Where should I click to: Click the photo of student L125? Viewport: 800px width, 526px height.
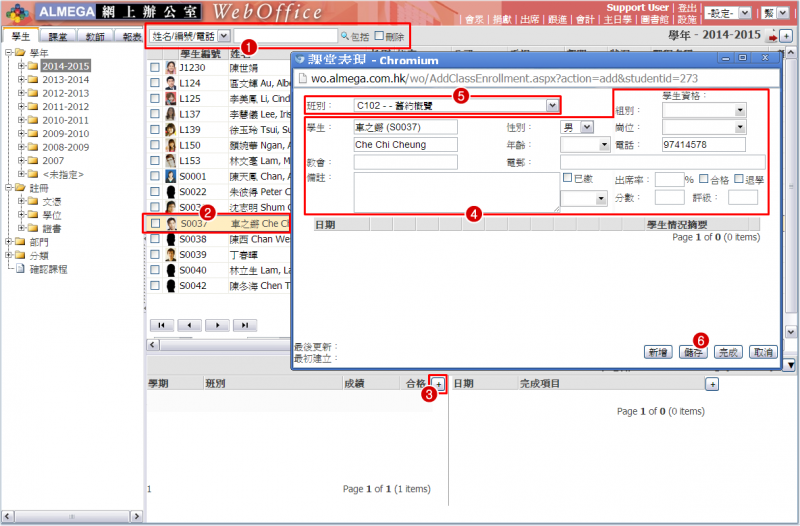(170, 98)
